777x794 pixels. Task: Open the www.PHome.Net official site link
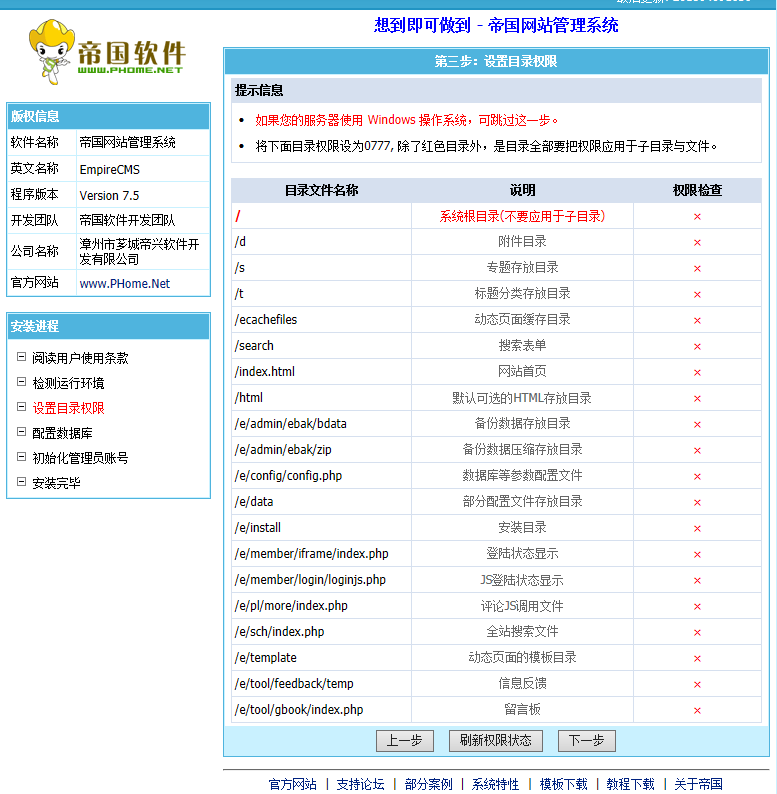125,284
